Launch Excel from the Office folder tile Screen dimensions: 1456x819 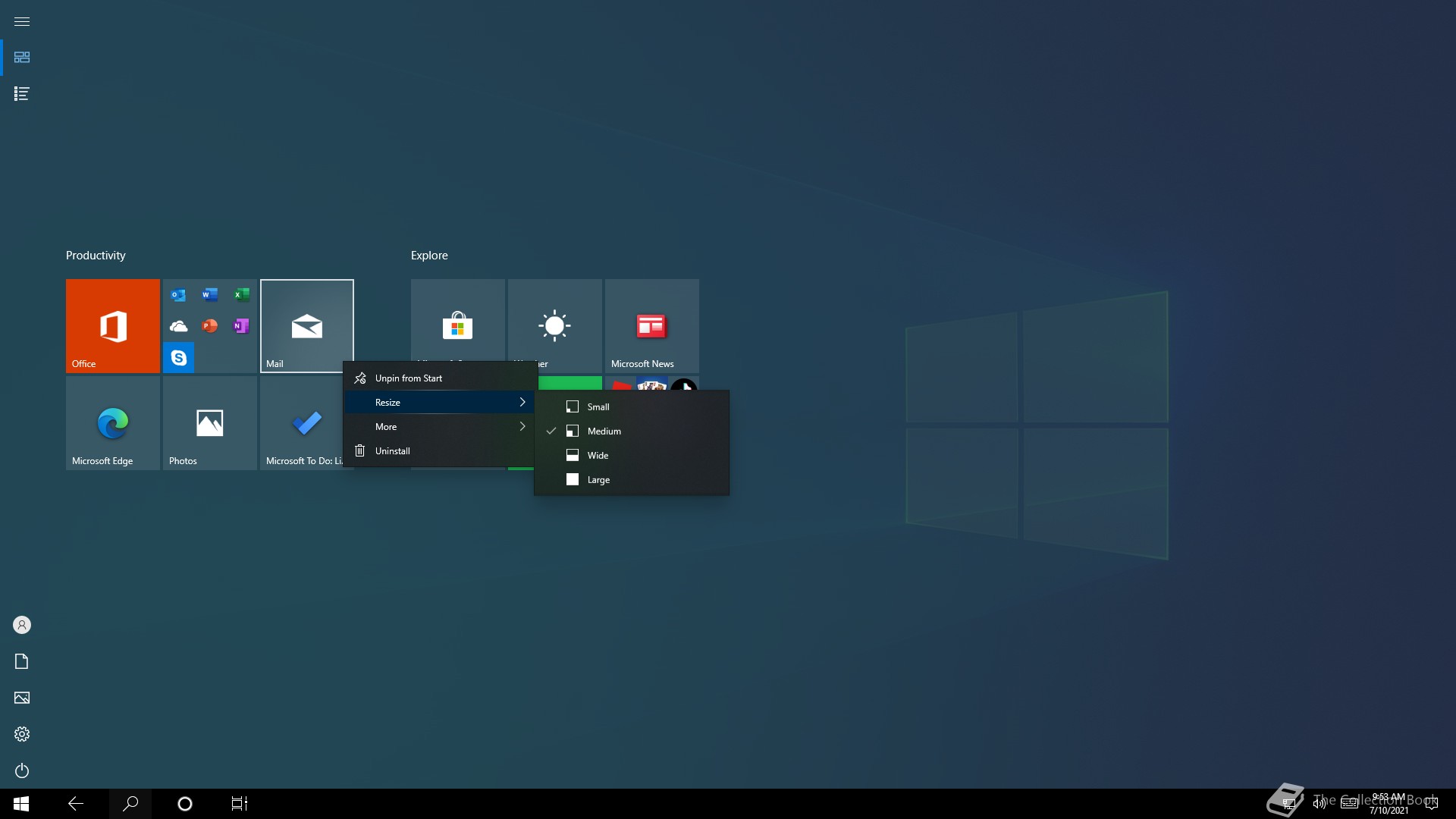(241, 295)
